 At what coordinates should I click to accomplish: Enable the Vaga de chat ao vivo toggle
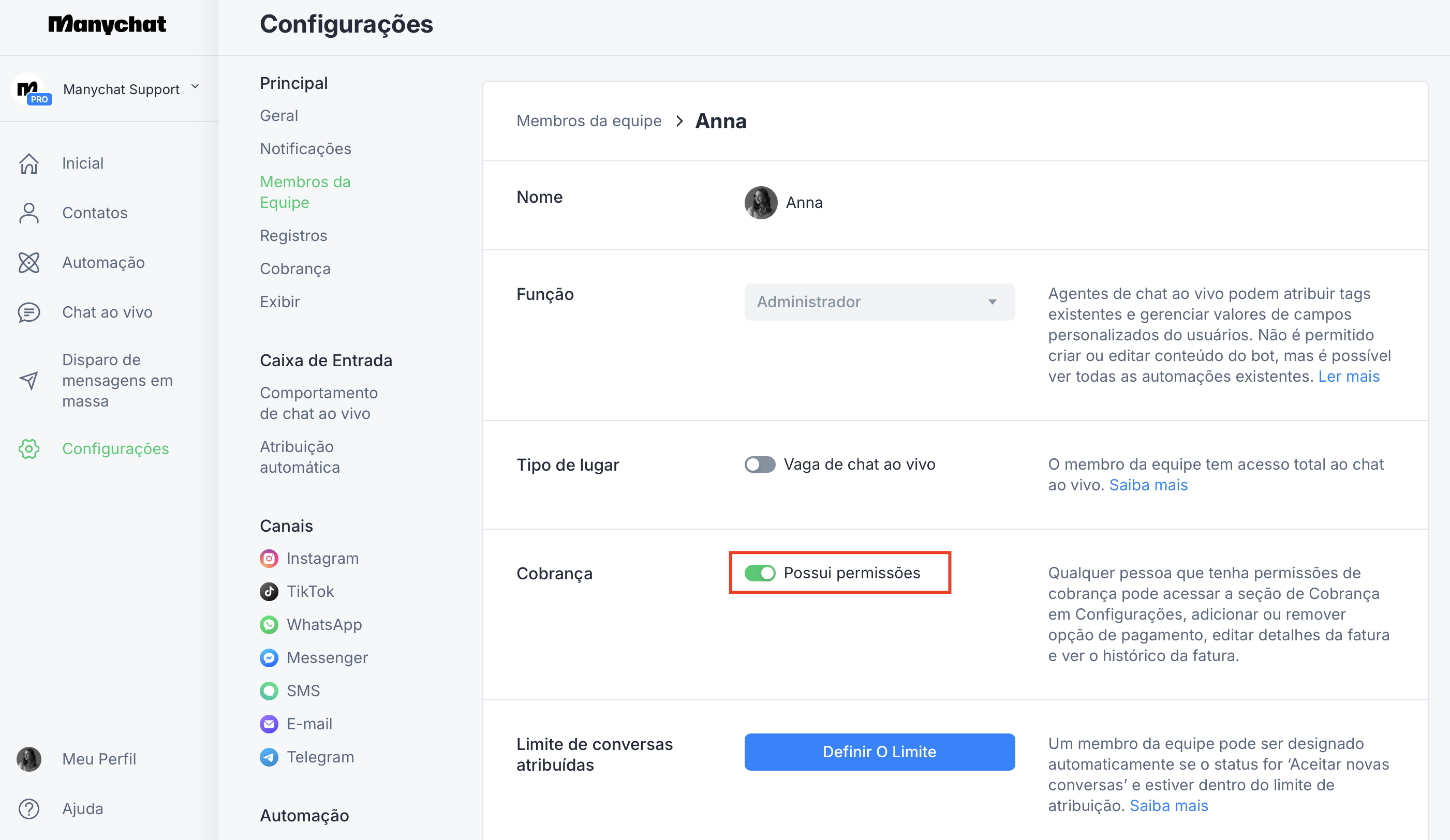click(760, 464)
